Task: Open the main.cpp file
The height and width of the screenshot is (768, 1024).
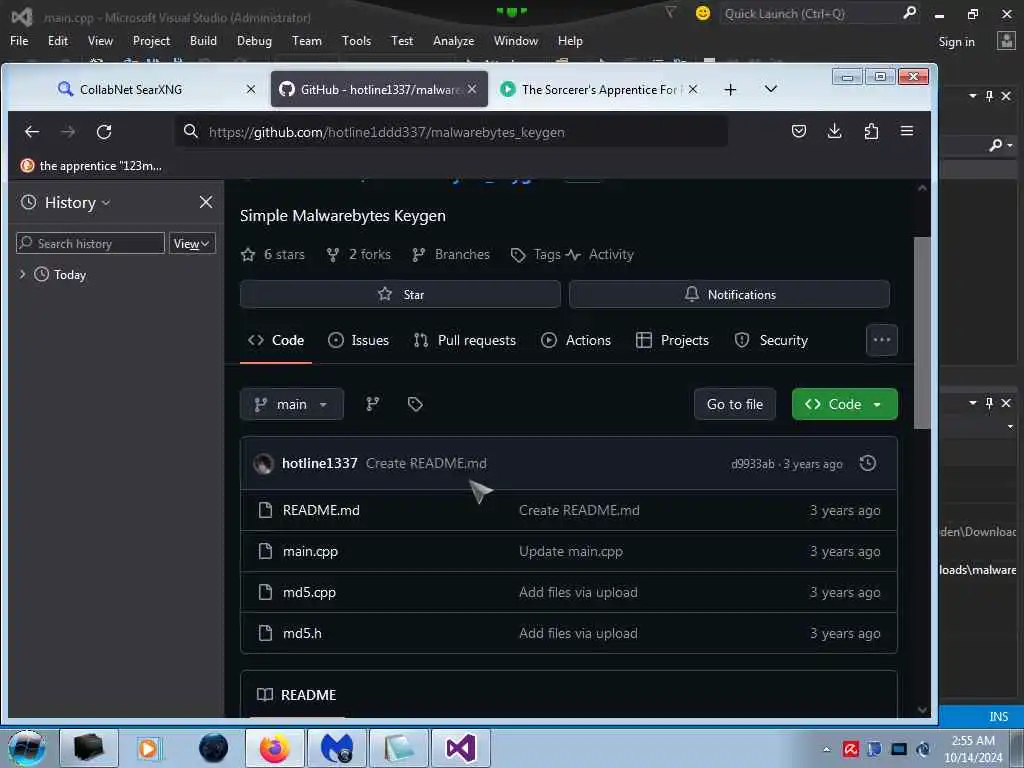Action: (x=310, y=551)
